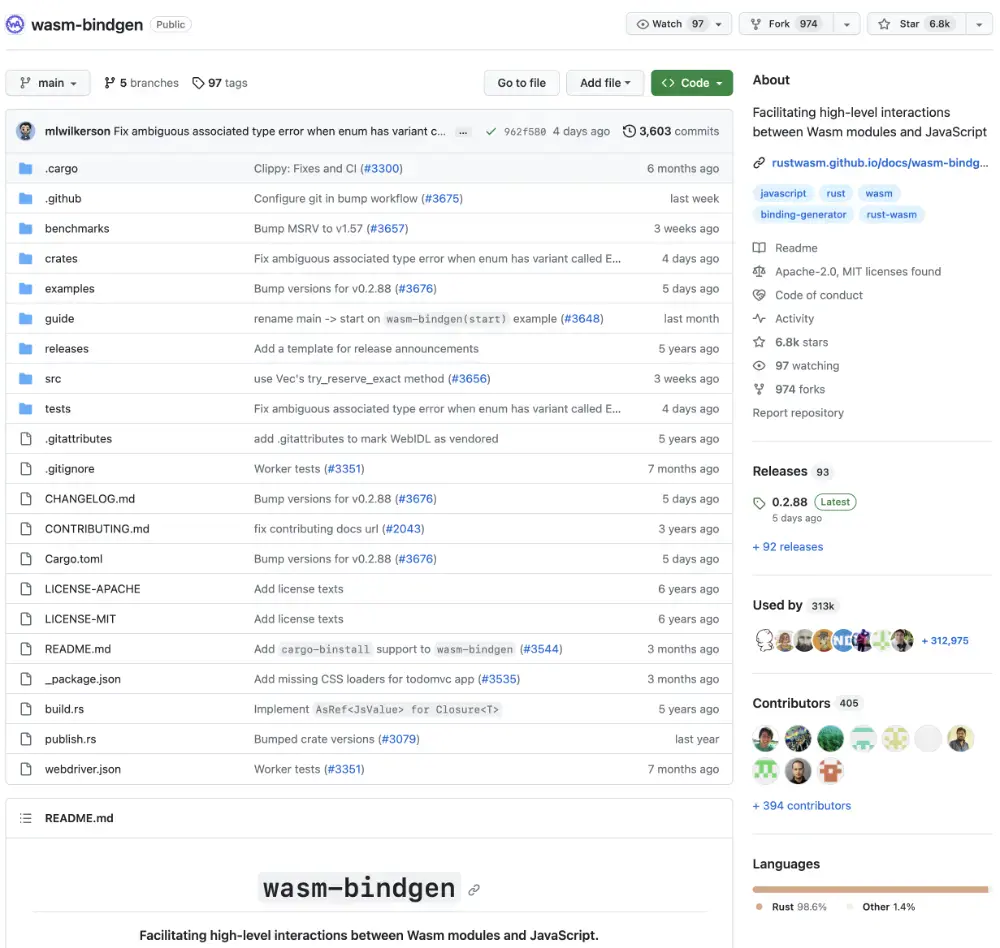Image resolution: width=1000 pixels, height=948 pixels.
Task: Open the main branch dropdown
Action: point(48,83)
